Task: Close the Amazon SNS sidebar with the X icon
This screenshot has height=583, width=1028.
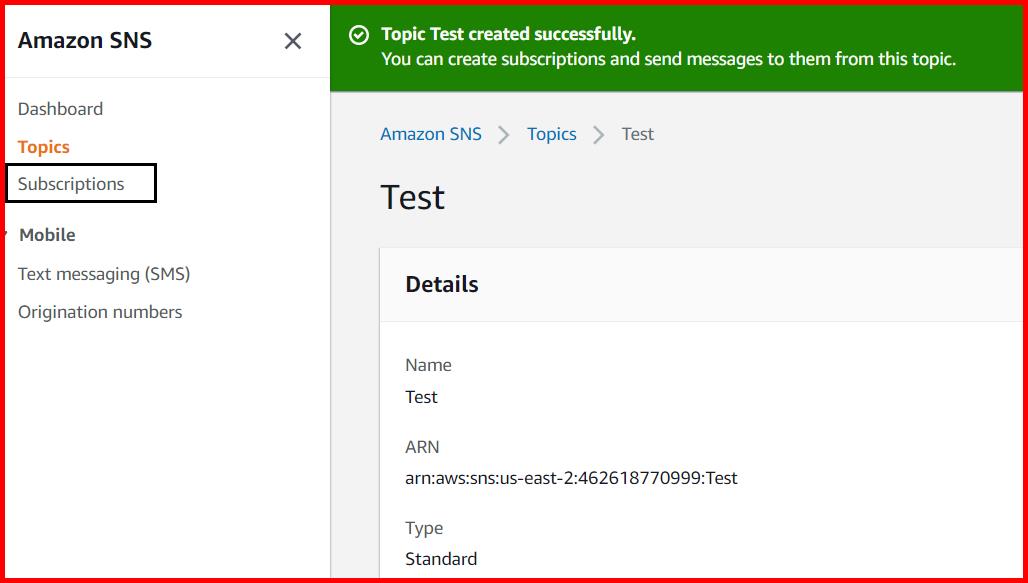Action: click(x=292, y=41)
